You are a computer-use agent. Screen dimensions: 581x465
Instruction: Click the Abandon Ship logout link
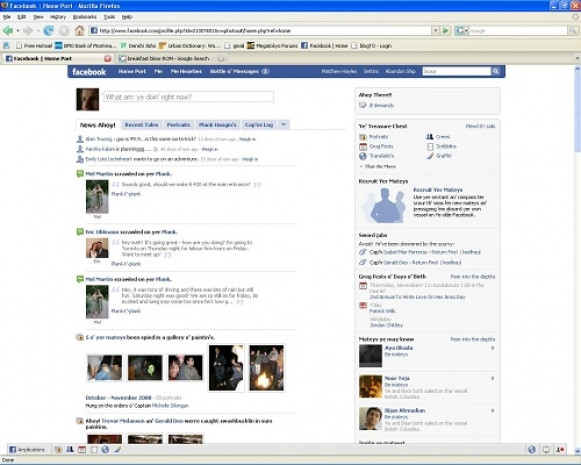pos(400,71)
